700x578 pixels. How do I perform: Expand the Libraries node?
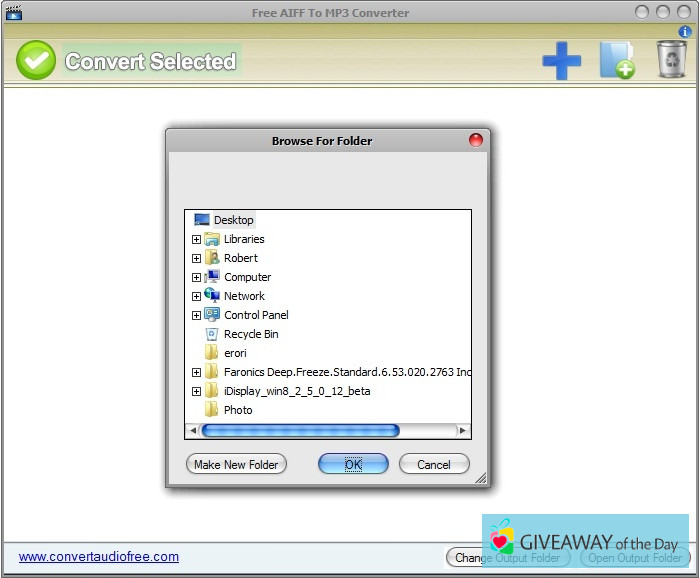(196, 240)
